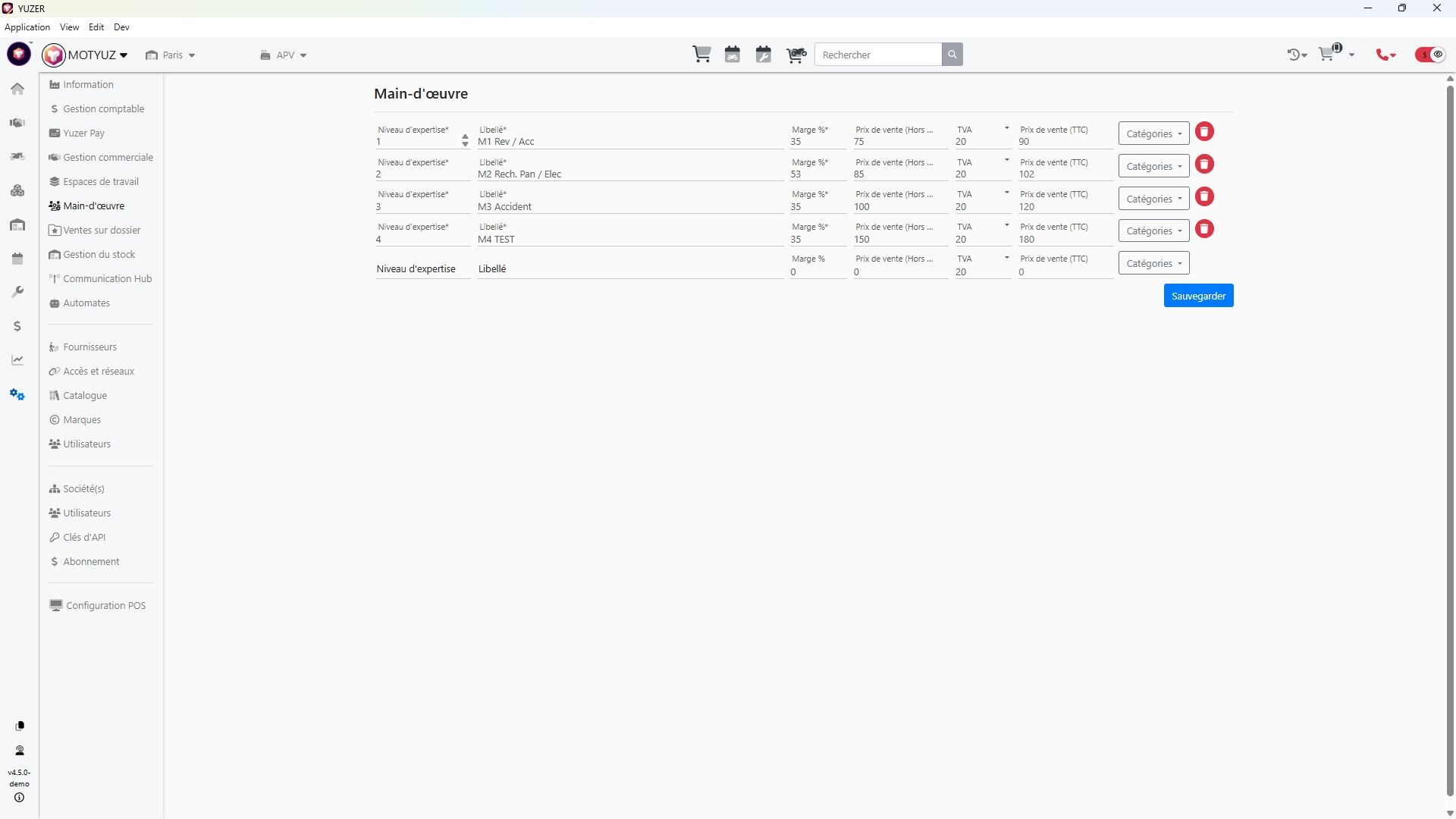The width and height of the screenshot is (1456, 819).
Task: Click the Sauvegarder button
Action: click(1198, 296)
